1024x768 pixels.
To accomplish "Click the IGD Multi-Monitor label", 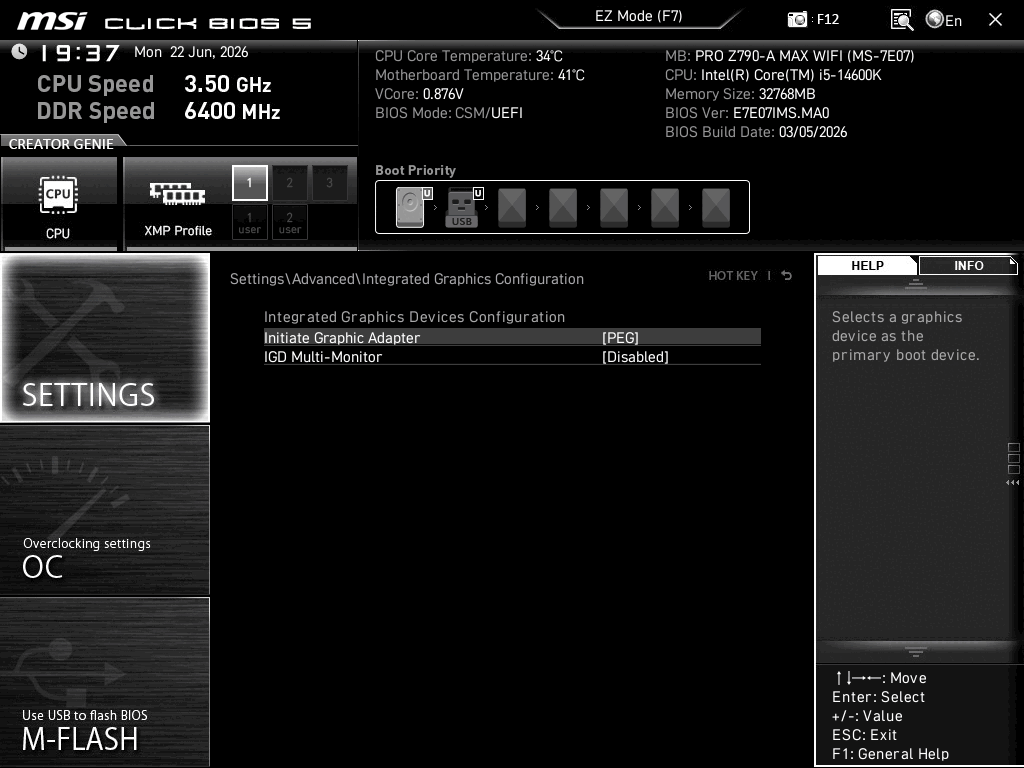I will tap(323, 357).
